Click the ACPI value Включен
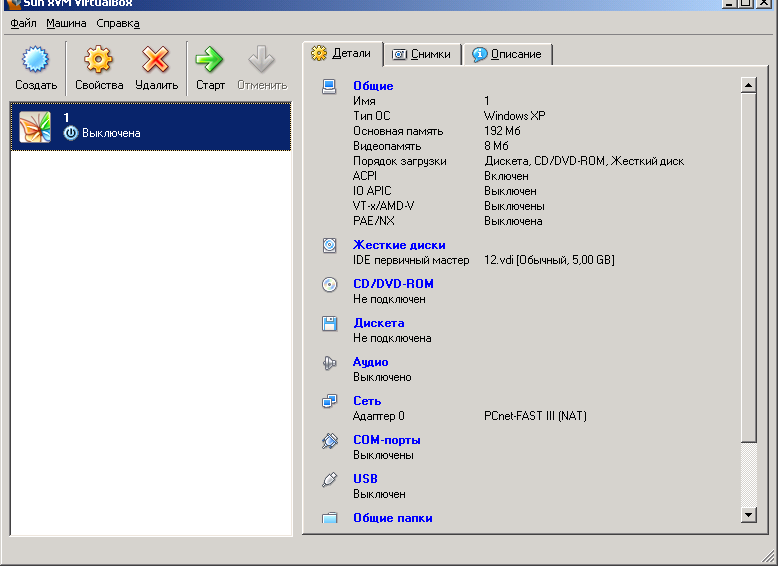Viewport: 778px width, 566px height. 506,176
